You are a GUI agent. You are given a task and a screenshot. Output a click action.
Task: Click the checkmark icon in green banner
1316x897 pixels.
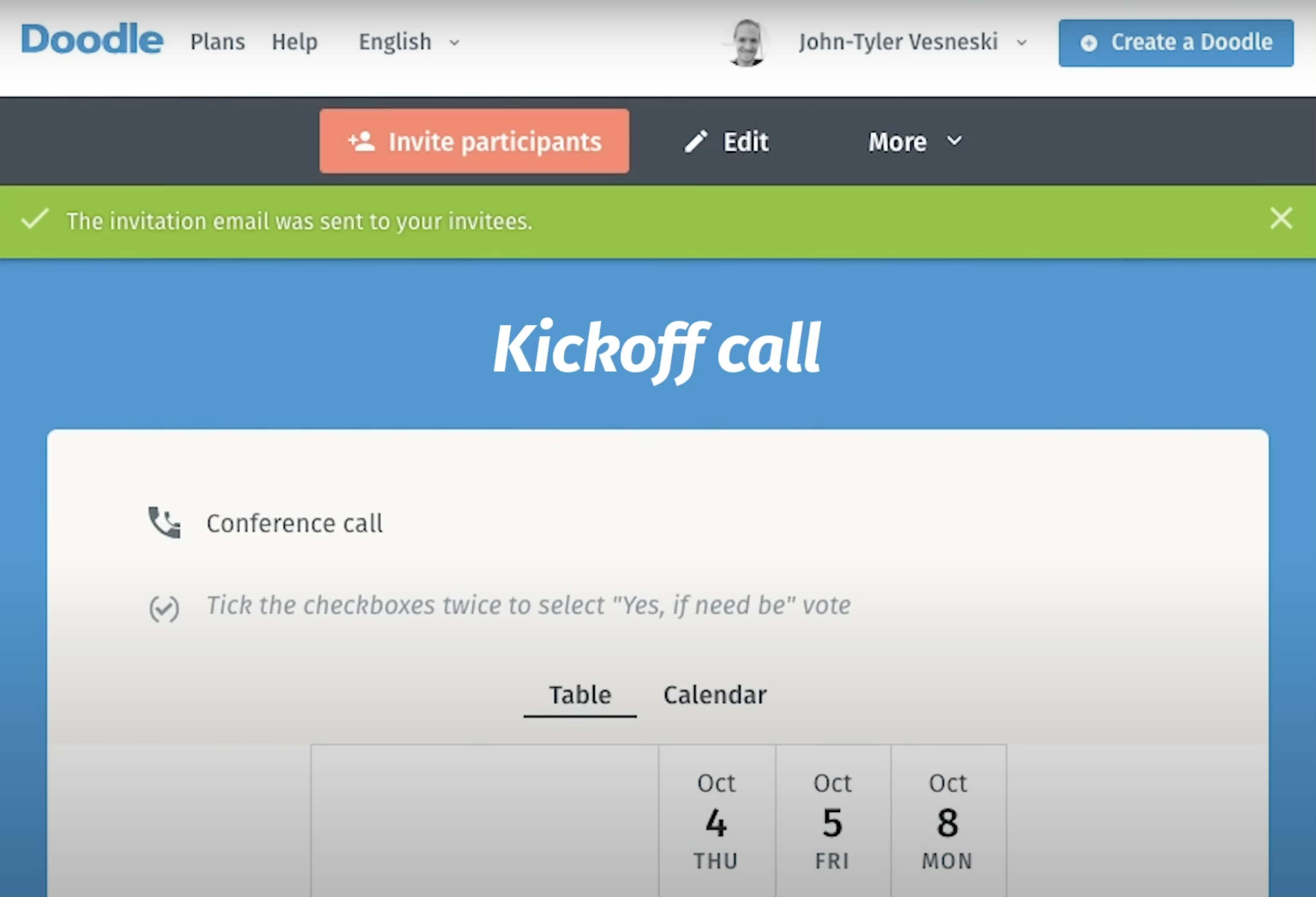[34, 219]
